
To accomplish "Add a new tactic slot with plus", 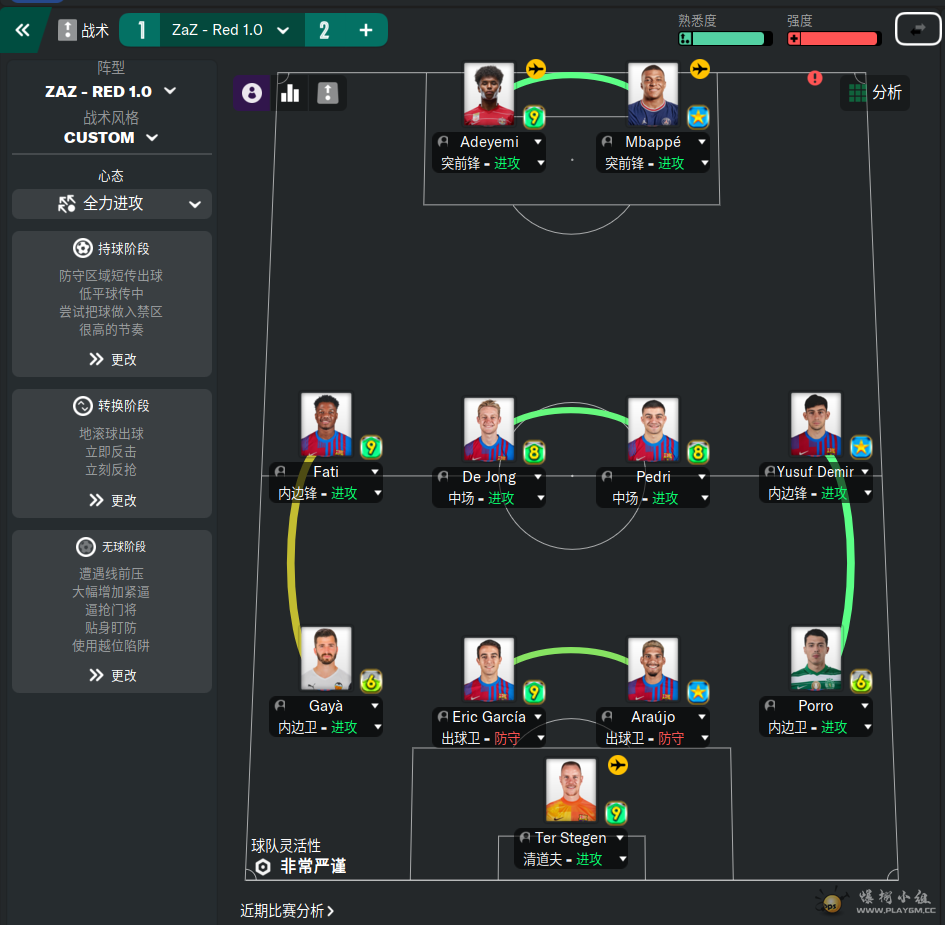I will tap(366, 30).
